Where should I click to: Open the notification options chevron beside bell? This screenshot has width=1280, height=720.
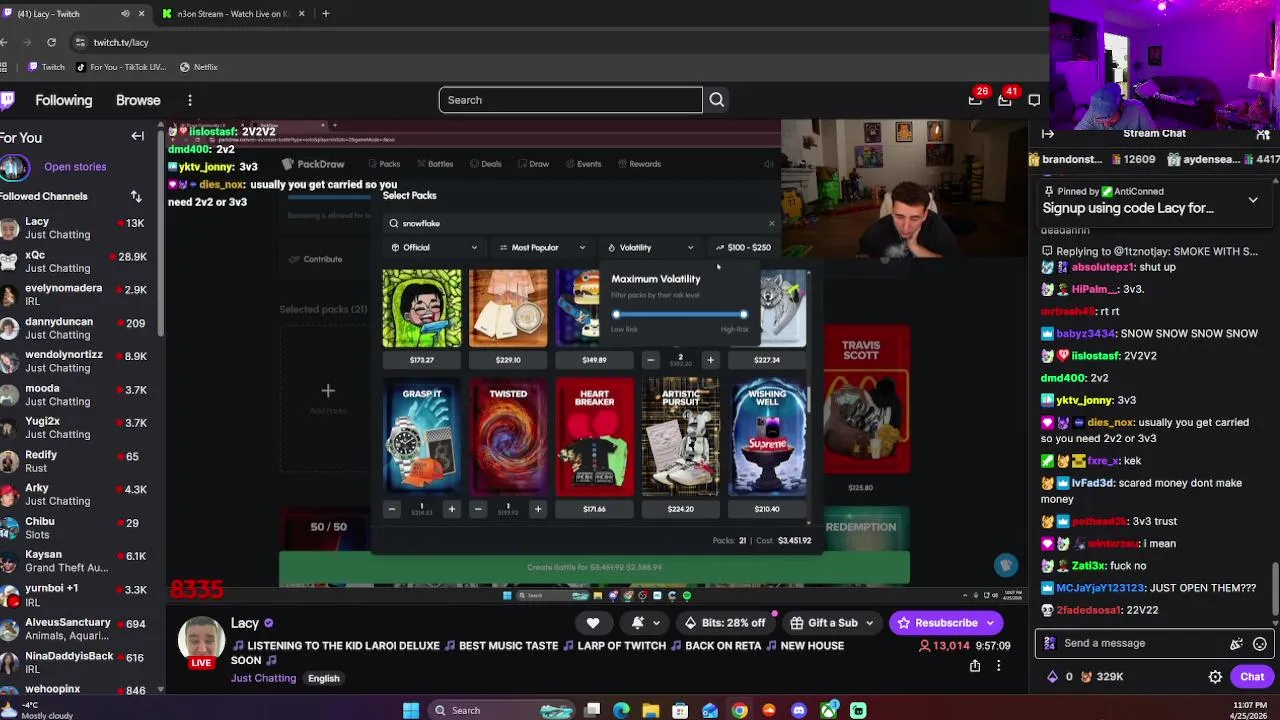click(656, 623)
